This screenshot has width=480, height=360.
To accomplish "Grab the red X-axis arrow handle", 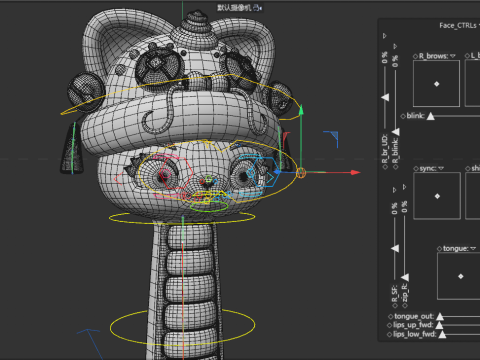I will pyautogui.click(x=356, y=172).
